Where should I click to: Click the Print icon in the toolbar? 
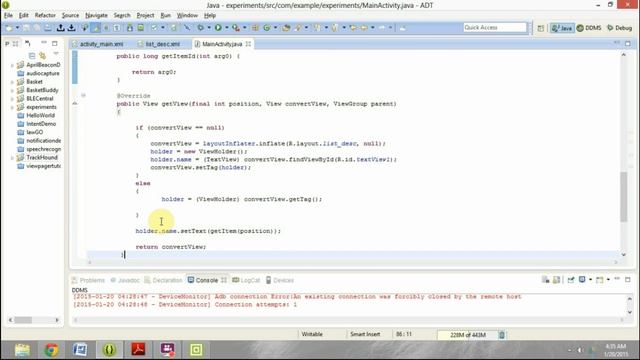(x=48, y=28)
